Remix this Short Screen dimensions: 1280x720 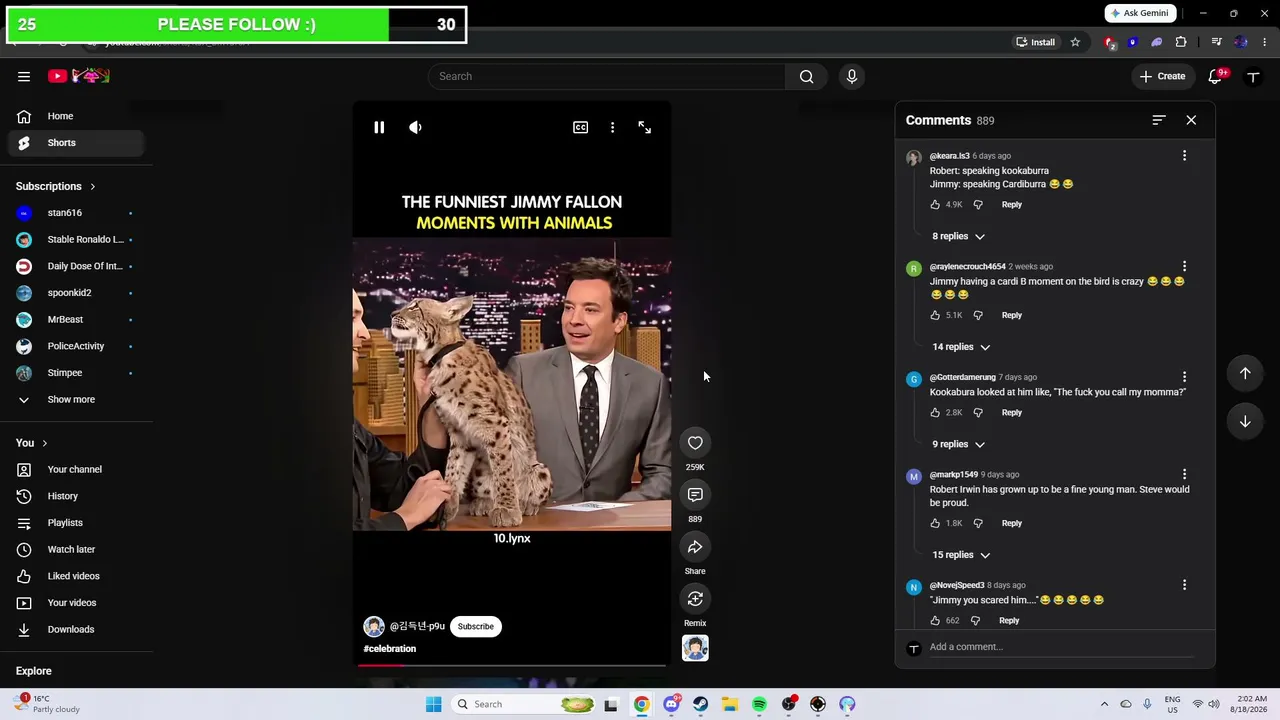pyautogui.click(x=695, y=599)
